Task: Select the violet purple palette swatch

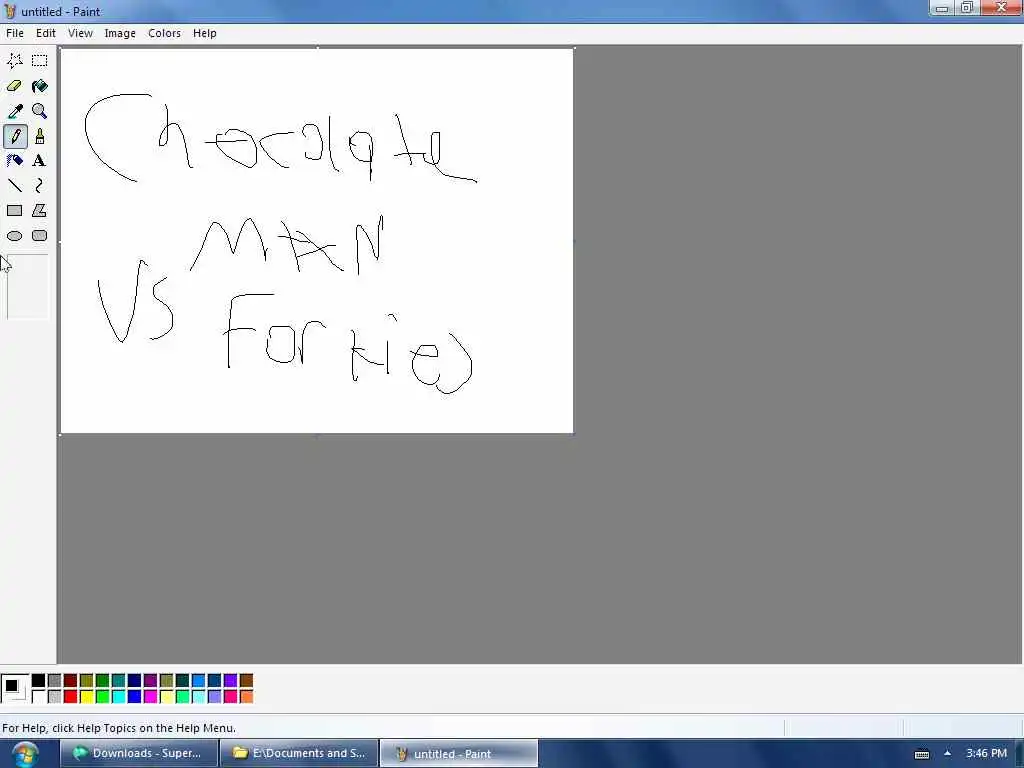Action: (x=231, y=681)
